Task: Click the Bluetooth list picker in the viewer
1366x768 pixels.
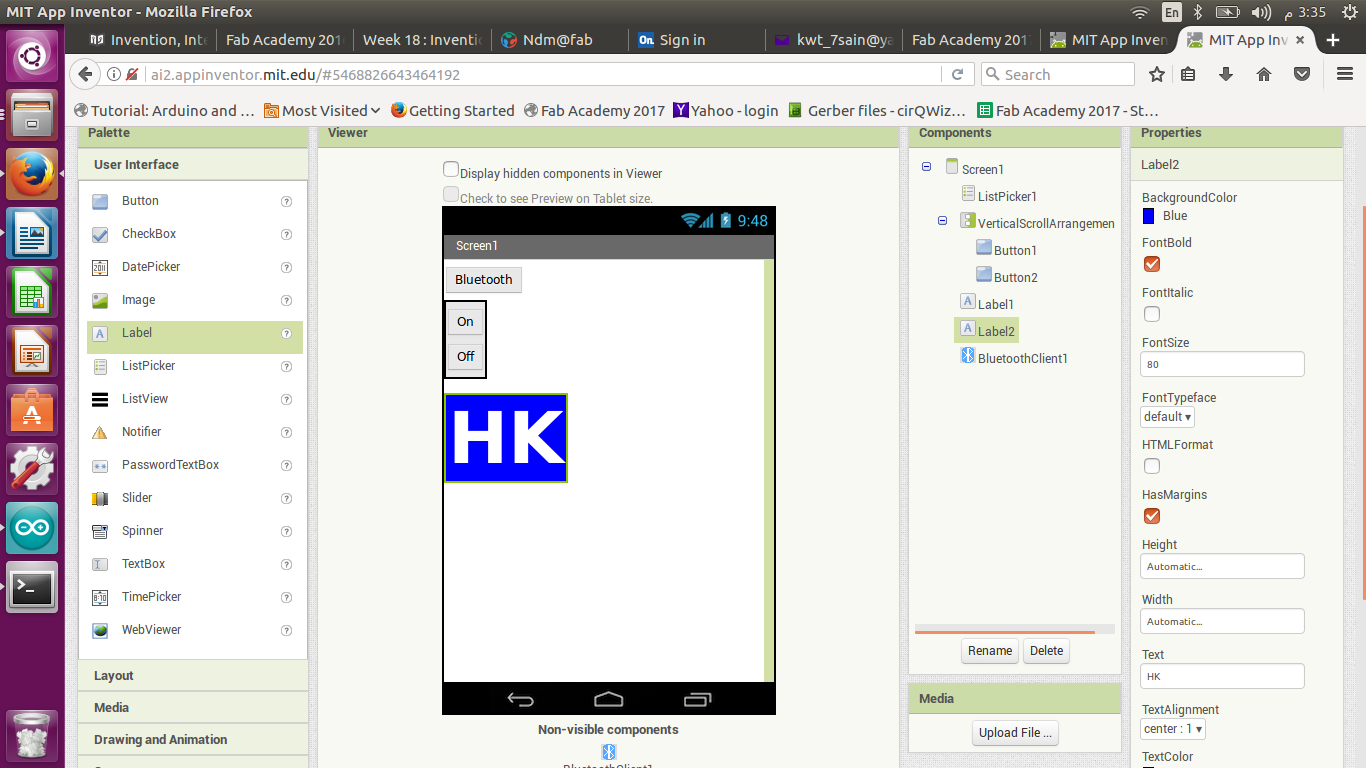Action: [484, 280]
